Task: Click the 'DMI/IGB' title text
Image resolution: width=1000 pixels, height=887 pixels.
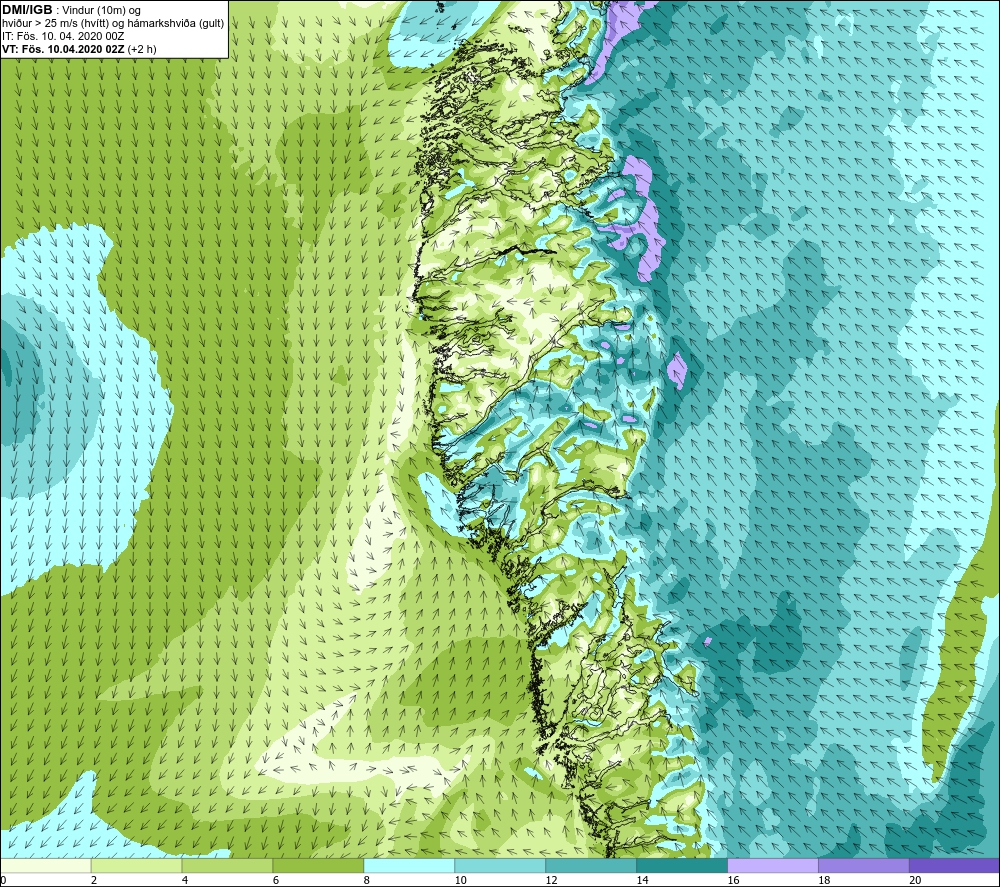Action: (x=27, y=10)
